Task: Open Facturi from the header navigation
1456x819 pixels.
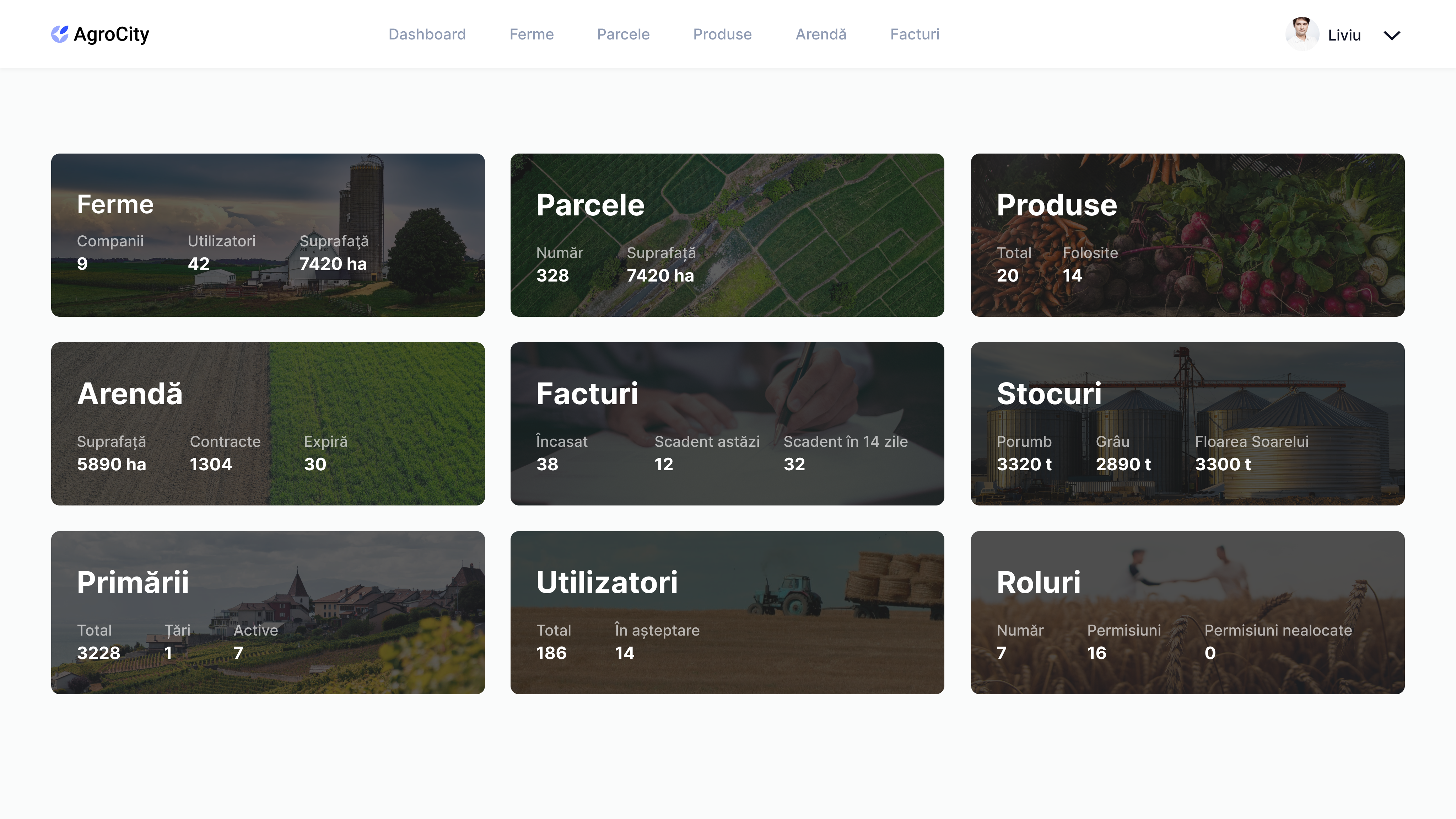Action: point(915,34)
